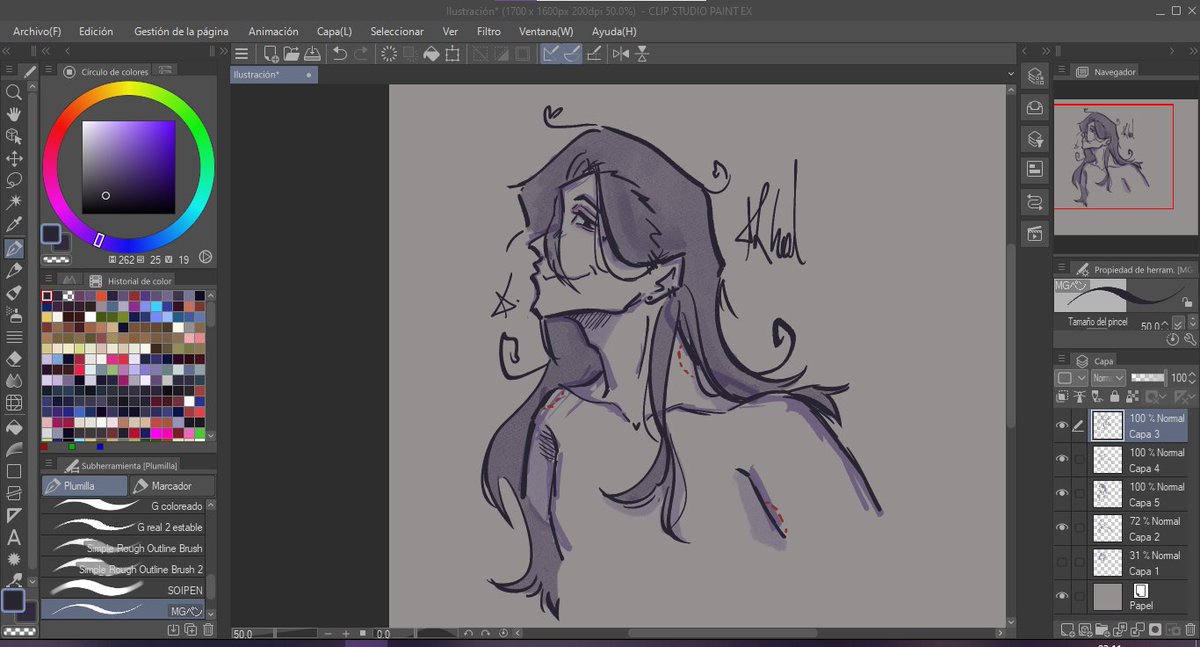The image size is (1200, 647).
Task: Hide the Papel layer
Action: (1062, 596)
